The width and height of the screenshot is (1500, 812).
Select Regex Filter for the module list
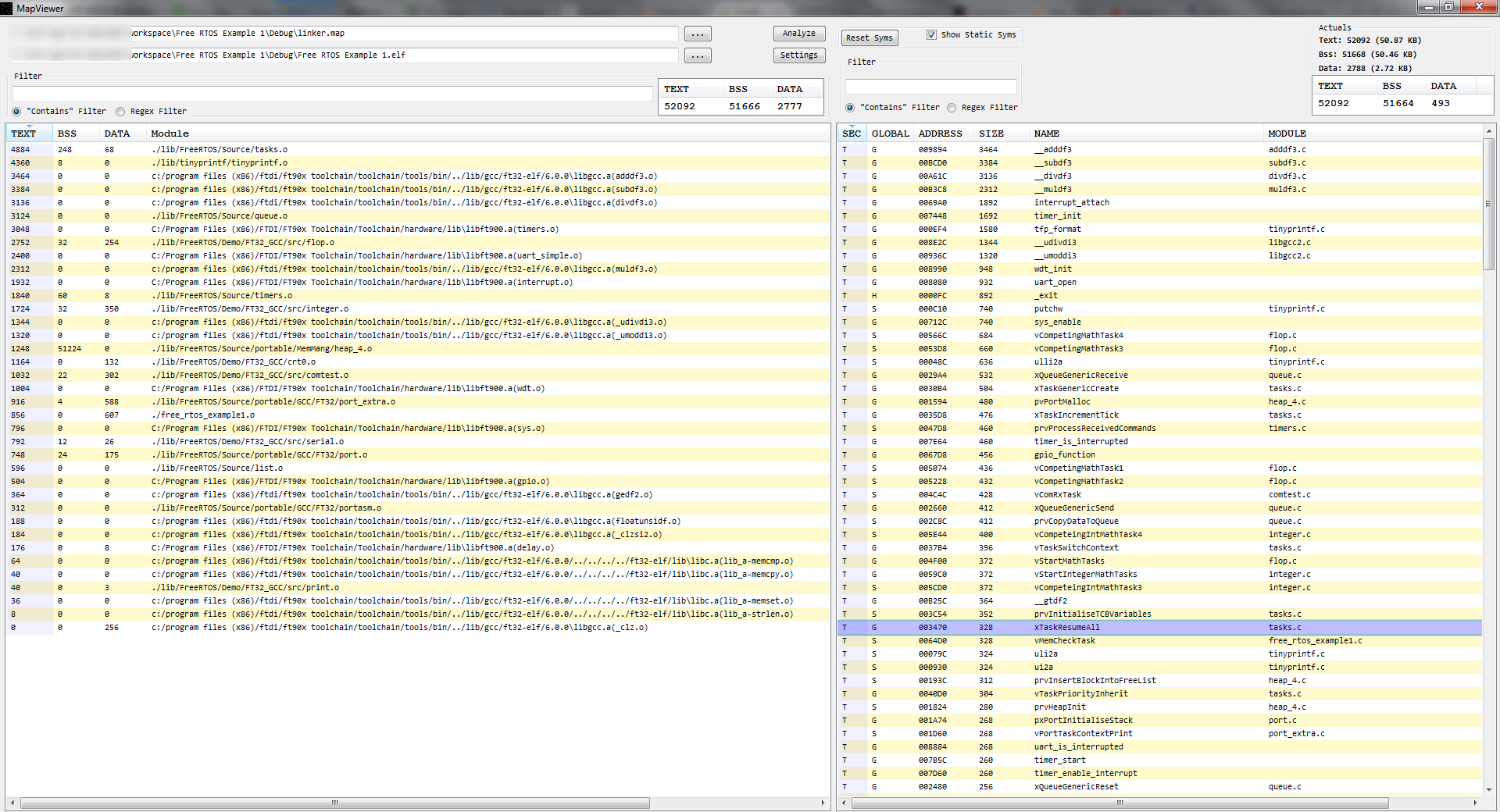coord(121,112)
